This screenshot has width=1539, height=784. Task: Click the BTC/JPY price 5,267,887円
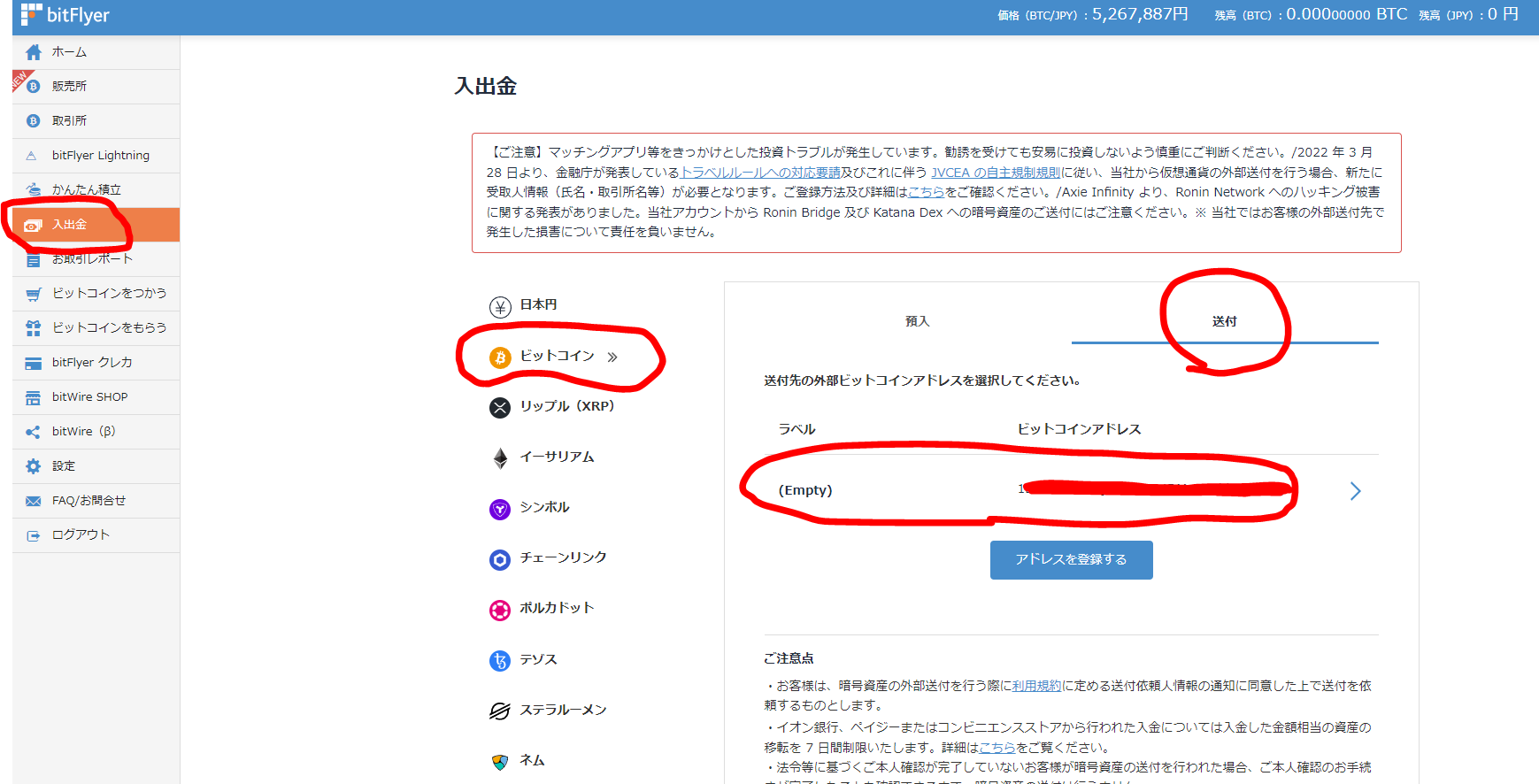[x=1140, y=14]
